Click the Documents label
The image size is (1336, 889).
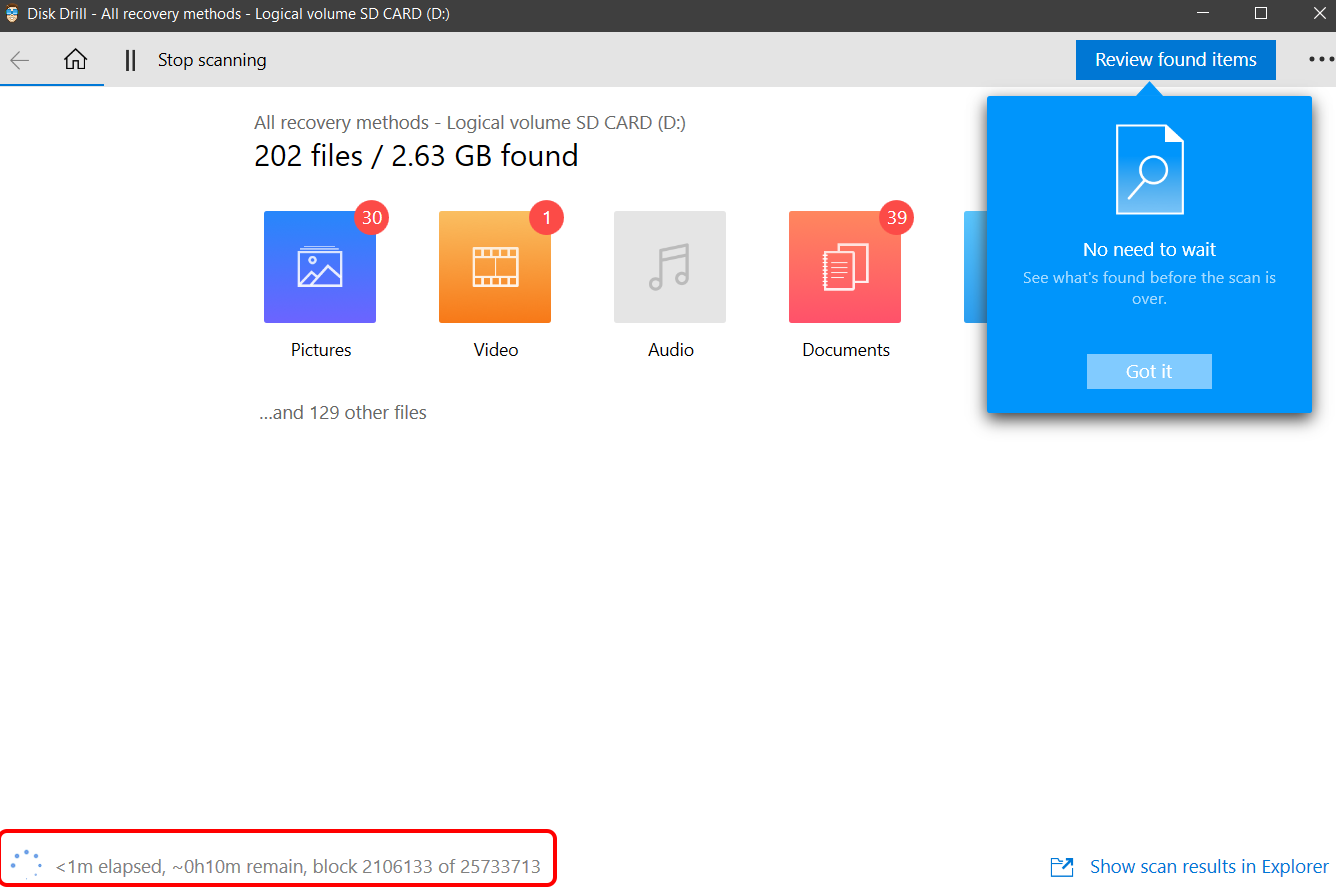(846, 350)
